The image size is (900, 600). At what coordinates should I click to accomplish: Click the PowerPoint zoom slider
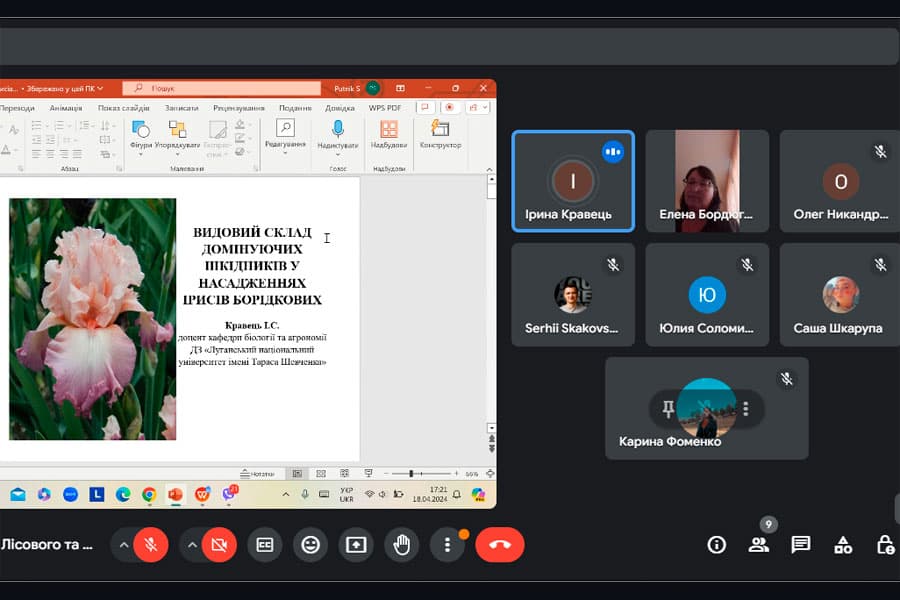[x=411, y=474]
